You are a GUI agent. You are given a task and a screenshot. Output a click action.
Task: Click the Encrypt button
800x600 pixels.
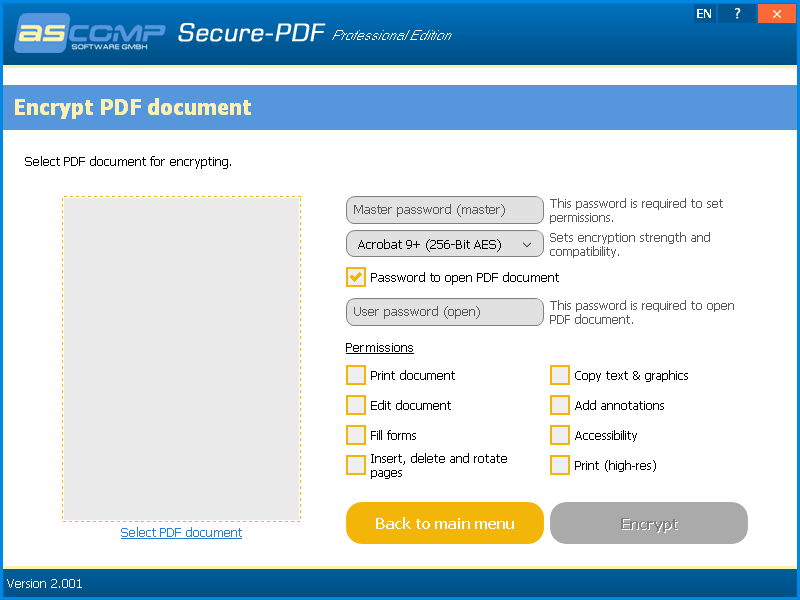(649, 523)
